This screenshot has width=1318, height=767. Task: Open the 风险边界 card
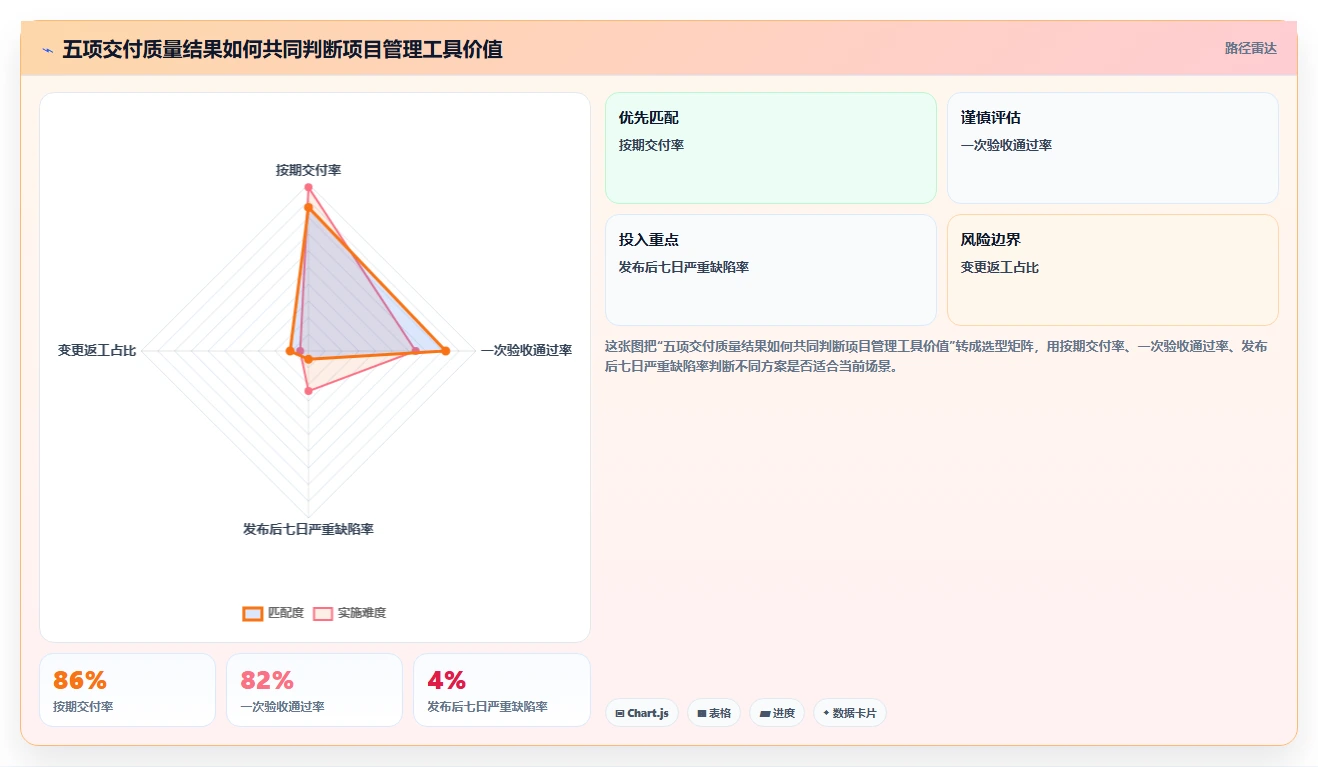[1113, 270]
